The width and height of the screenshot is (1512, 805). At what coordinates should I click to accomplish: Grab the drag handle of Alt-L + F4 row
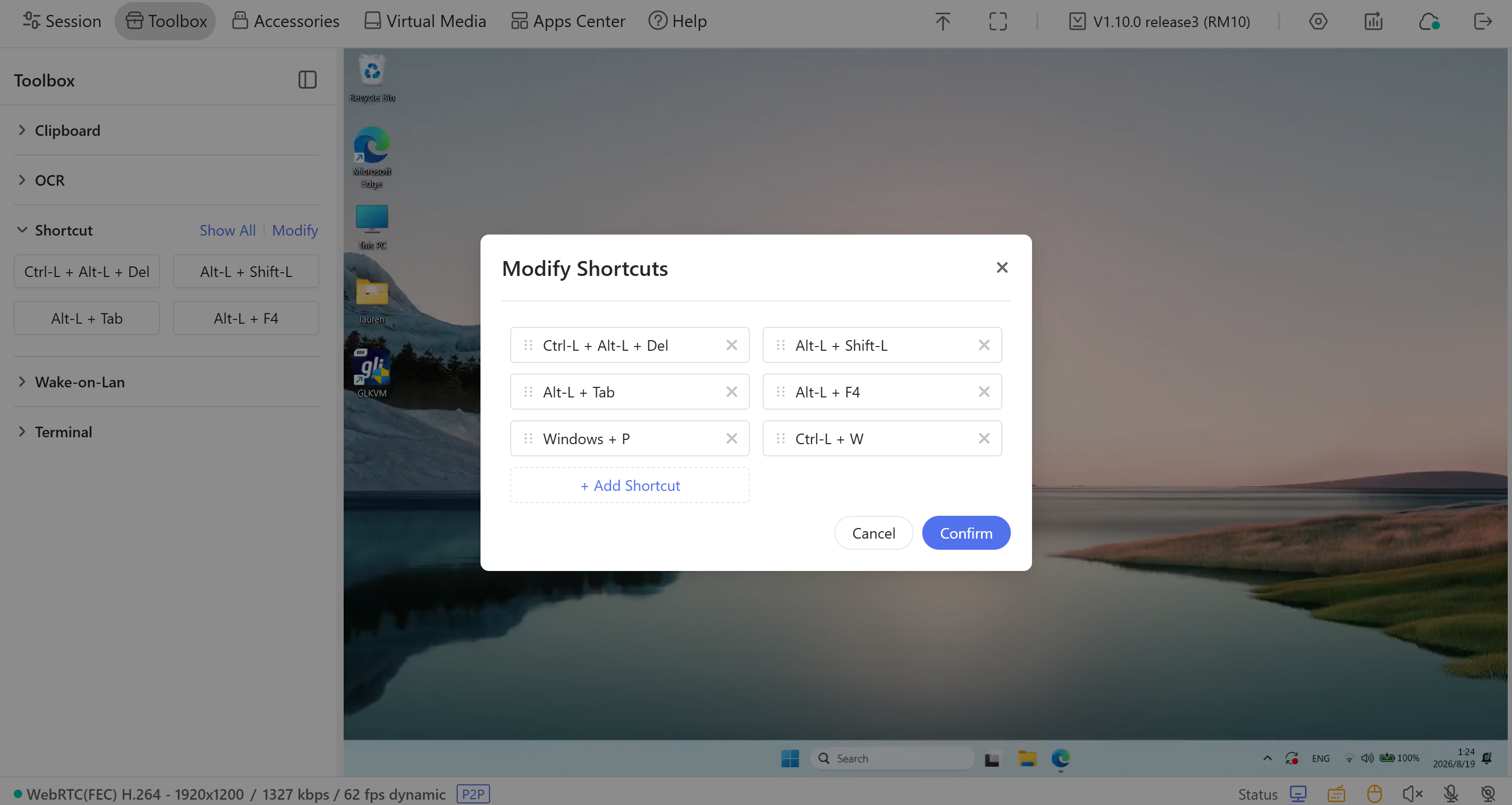coord(780,392)
